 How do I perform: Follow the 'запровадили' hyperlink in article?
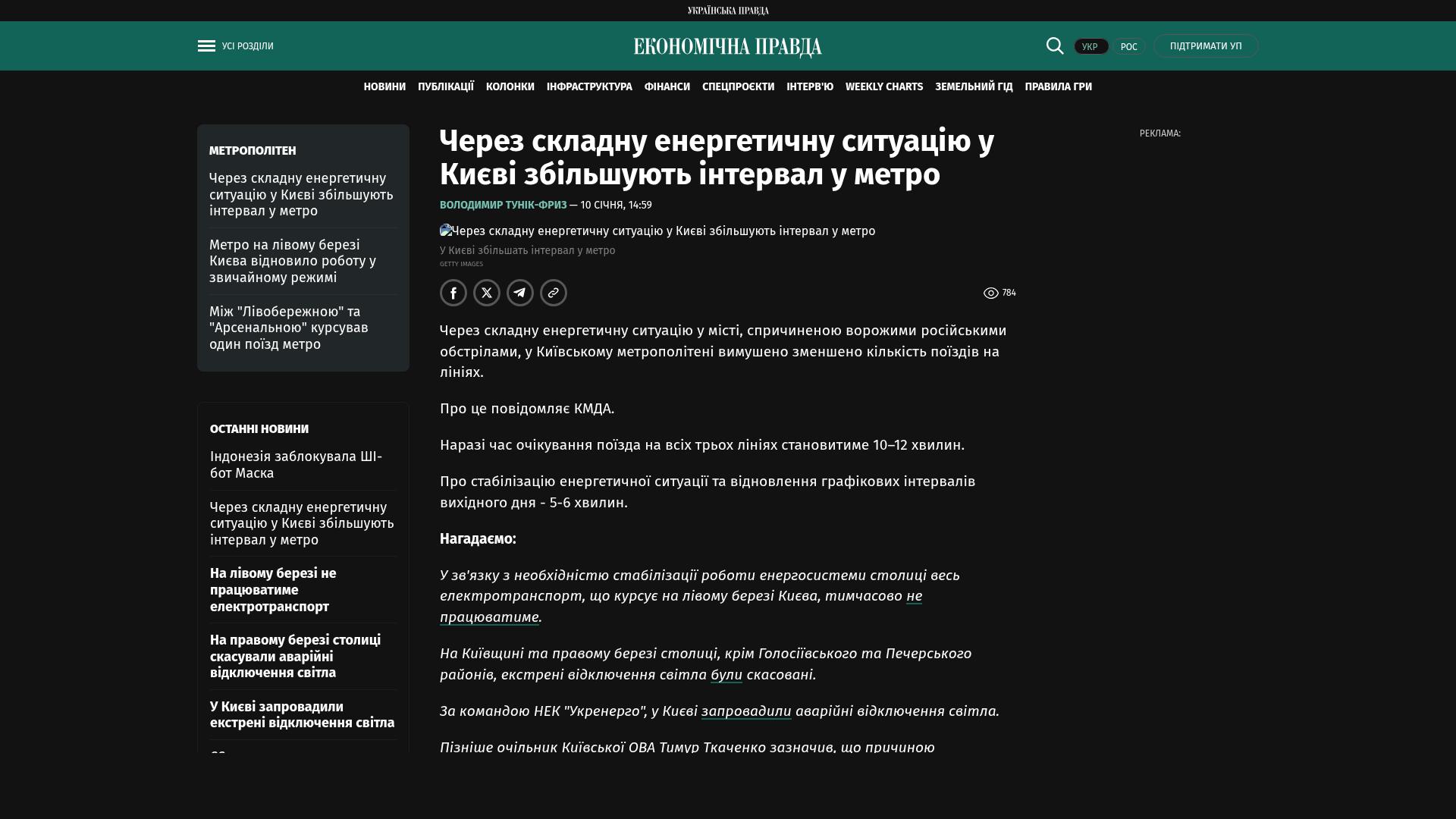click(x=745, y=711)
